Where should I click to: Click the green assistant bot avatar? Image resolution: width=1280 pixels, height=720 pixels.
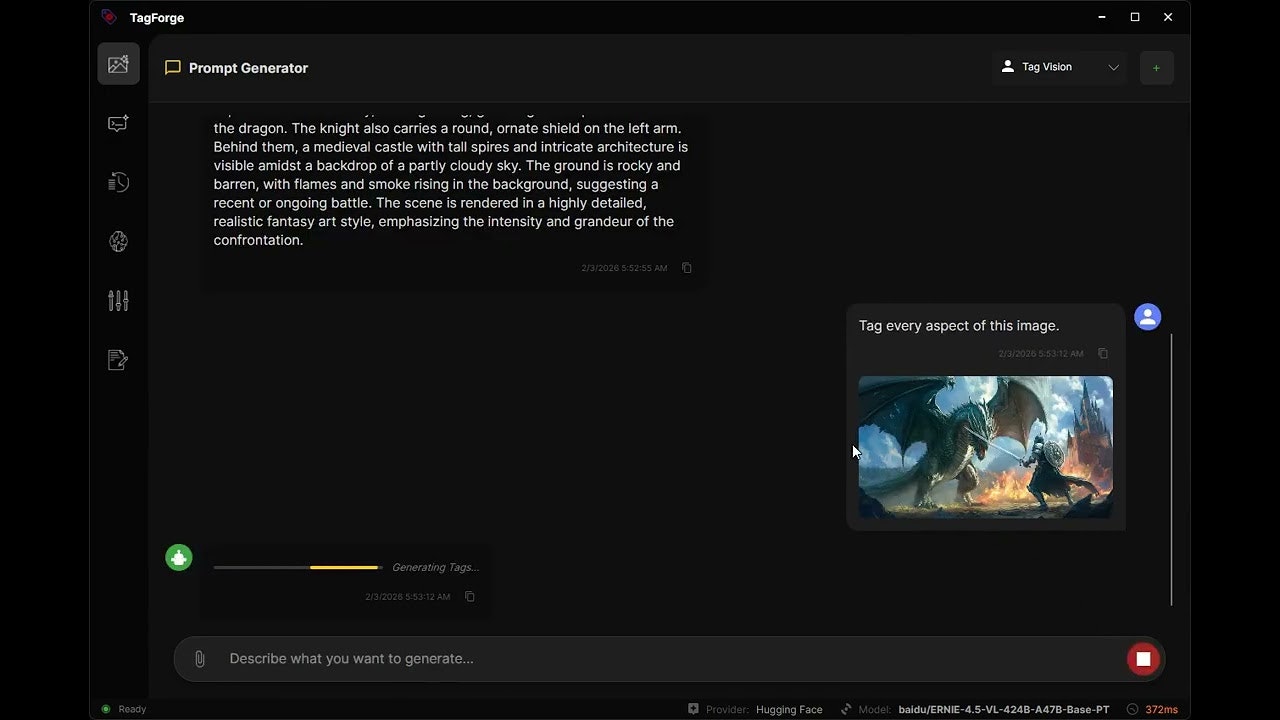coord(179,558)
